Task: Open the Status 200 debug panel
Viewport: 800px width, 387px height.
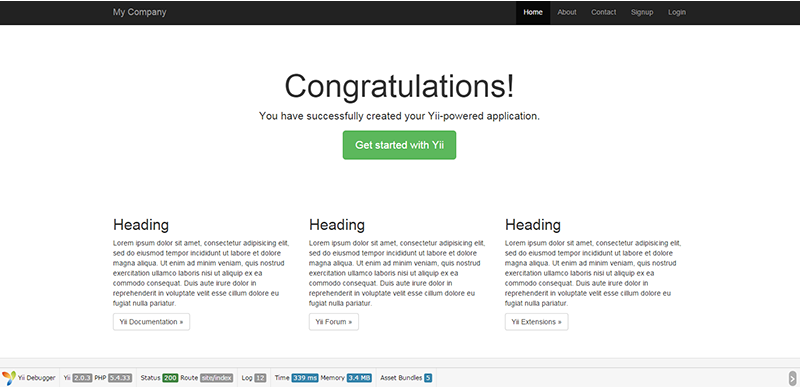Action: [170, 378]
